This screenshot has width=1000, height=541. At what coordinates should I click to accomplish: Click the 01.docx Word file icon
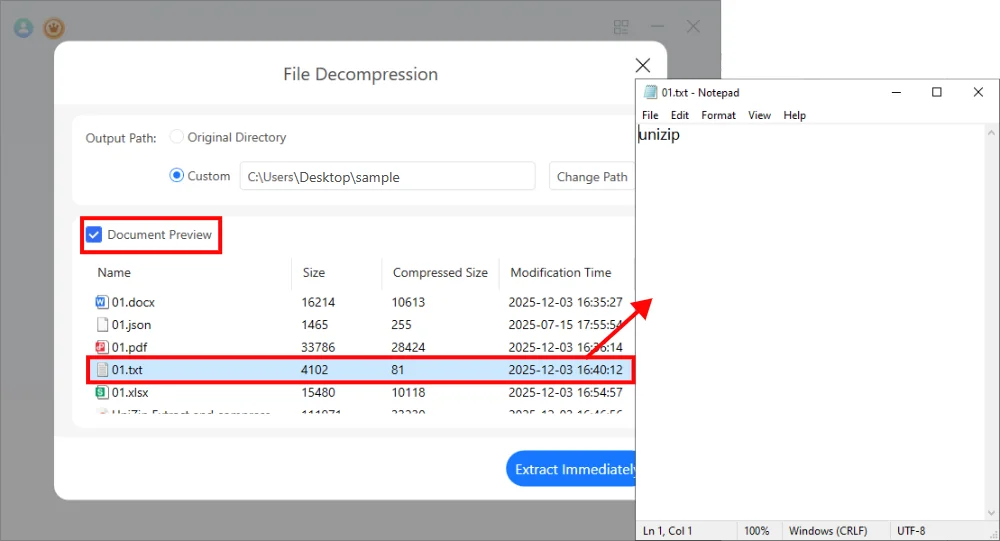(101, 302)
